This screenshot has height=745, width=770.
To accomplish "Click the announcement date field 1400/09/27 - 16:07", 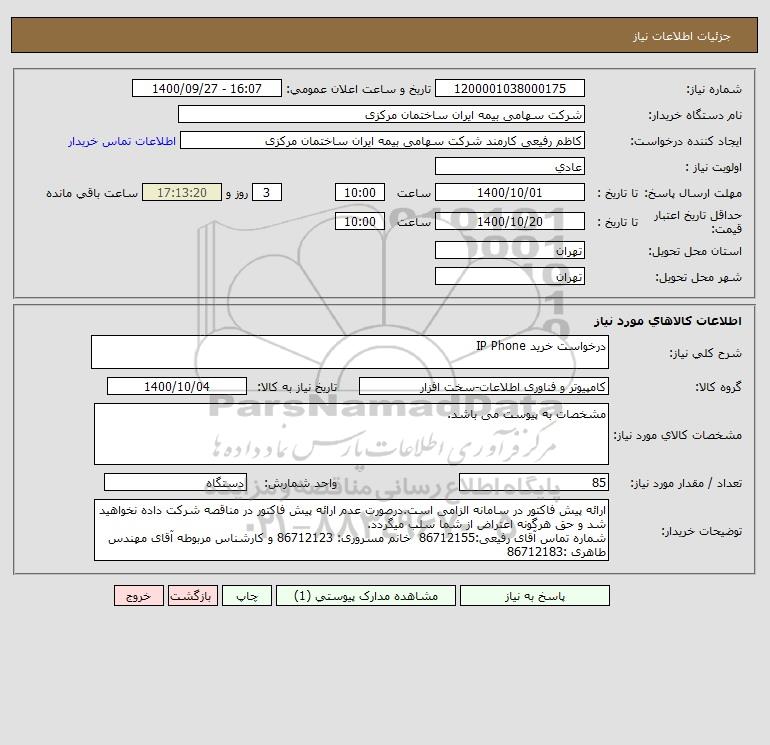I will [x=207, y=88].
